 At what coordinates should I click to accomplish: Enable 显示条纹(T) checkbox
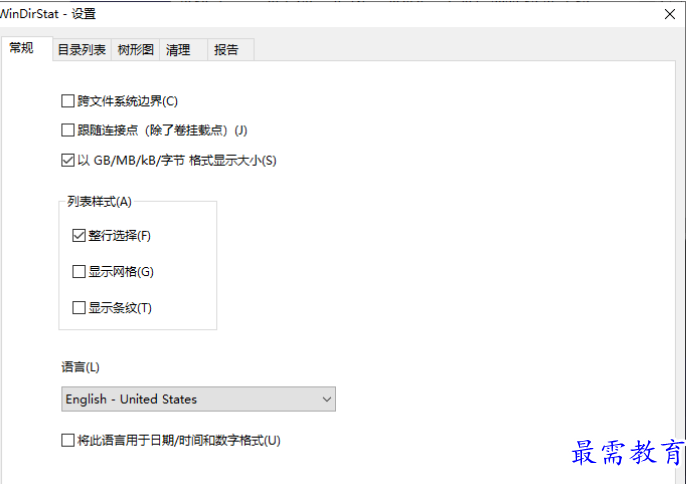pos(79,308)
